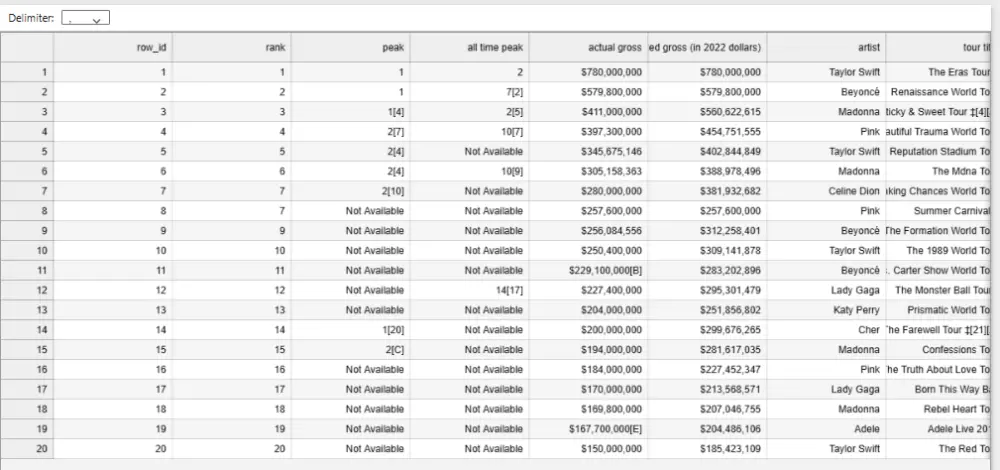Select row header number 20
The height and width of the screenshot is (470, 1000).
pos(27,448)
